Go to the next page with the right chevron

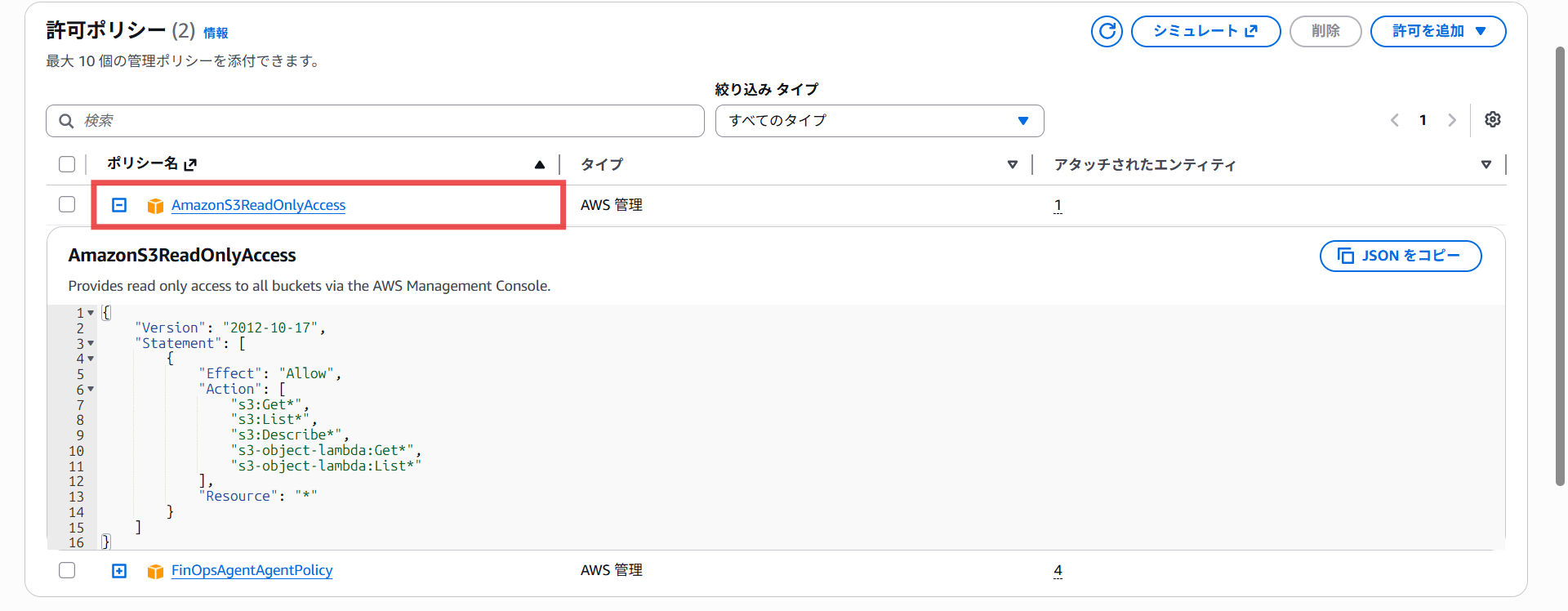pyautogui.click(x=1451, y=120)
